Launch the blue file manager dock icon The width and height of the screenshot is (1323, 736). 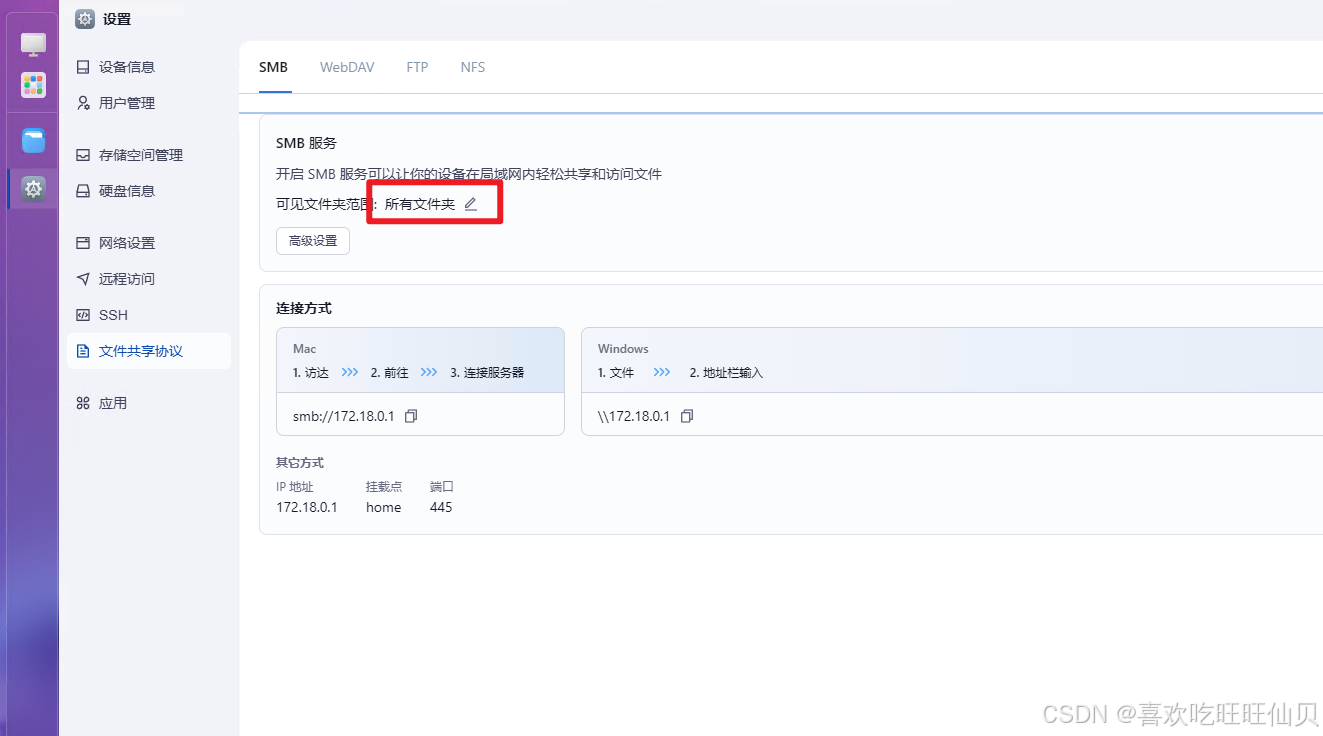(34, 141)
